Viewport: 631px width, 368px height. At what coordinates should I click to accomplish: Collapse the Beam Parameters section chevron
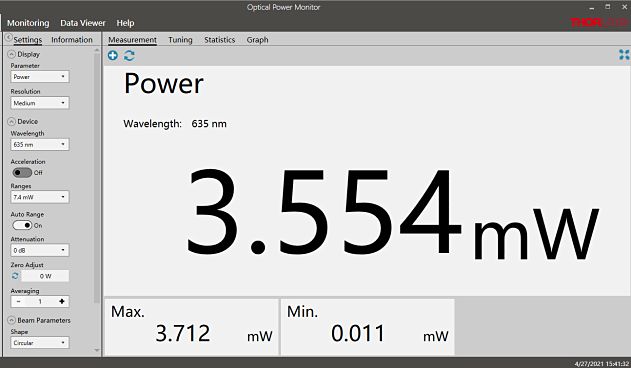[x=12, y=320]
